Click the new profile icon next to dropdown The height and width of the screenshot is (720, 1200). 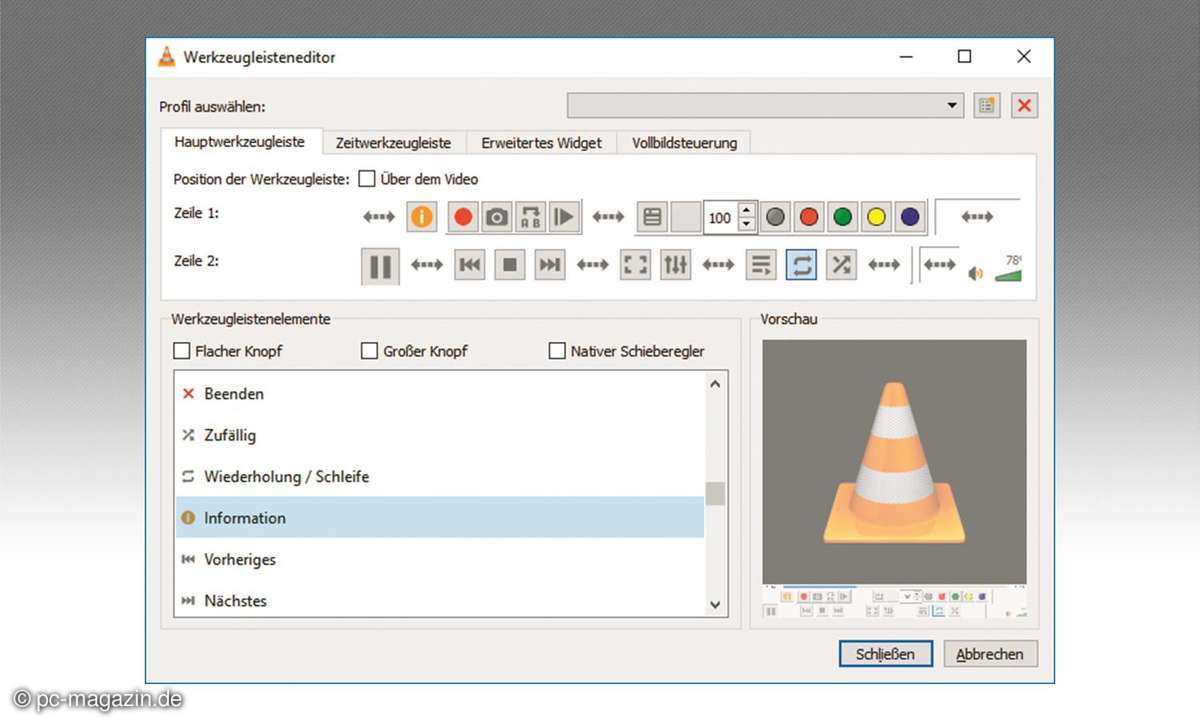(987, 106)
